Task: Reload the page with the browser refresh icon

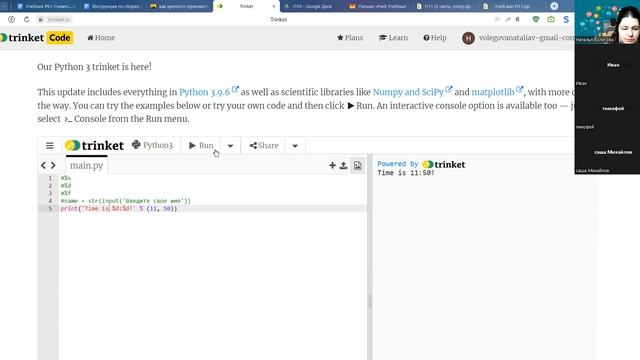Action: 27,19
